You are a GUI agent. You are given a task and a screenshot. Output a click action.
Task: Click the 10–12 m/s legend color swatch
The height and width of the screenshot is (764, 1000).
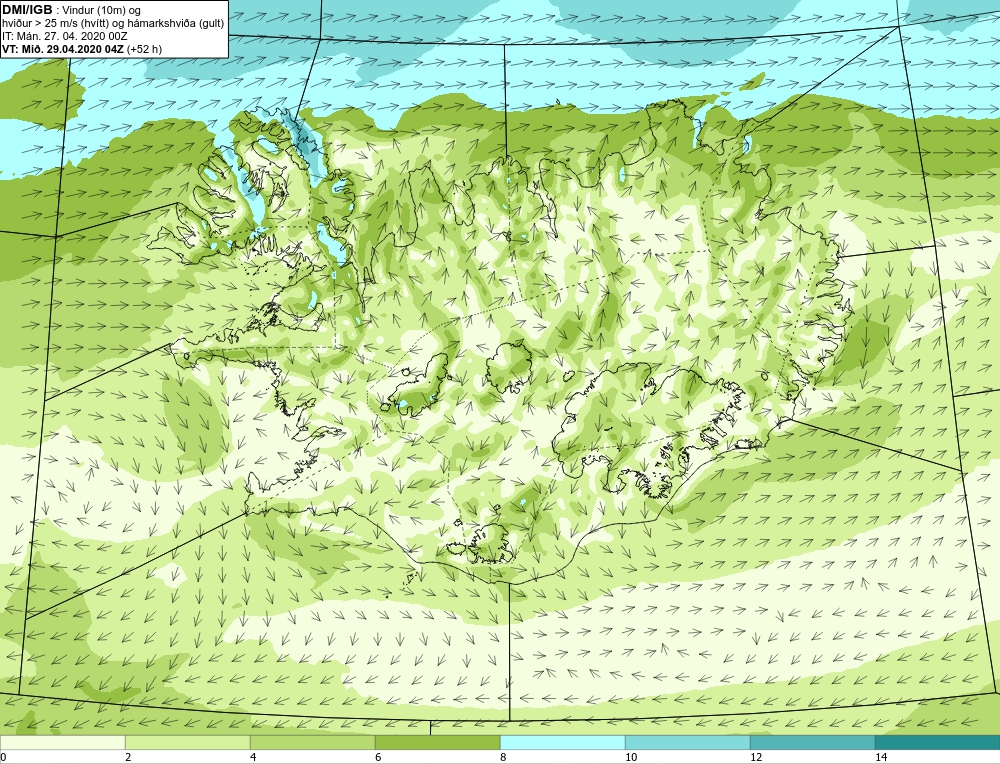point(688,742)
